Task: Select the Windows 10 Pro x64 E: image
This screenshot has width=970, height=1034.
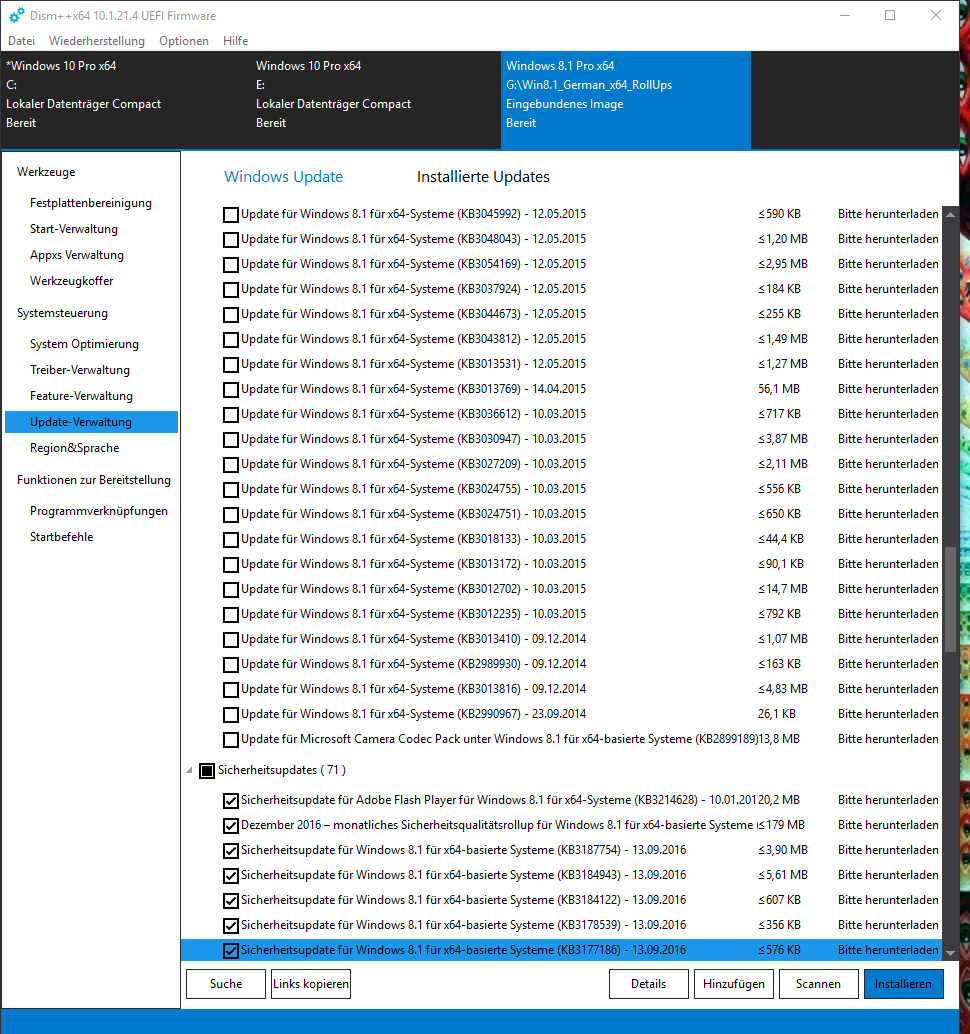Action: (x=376, y=100)
